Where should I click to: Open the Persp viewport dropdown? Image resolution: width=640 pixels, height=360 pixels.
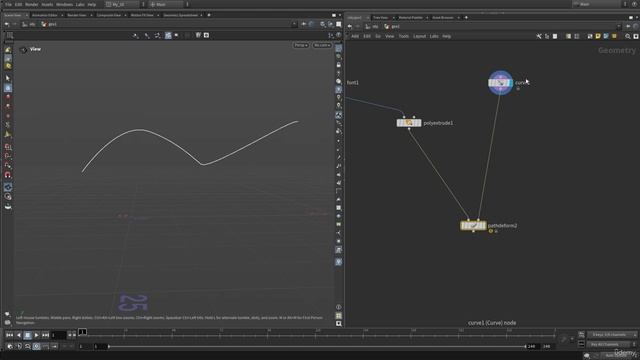301,45
